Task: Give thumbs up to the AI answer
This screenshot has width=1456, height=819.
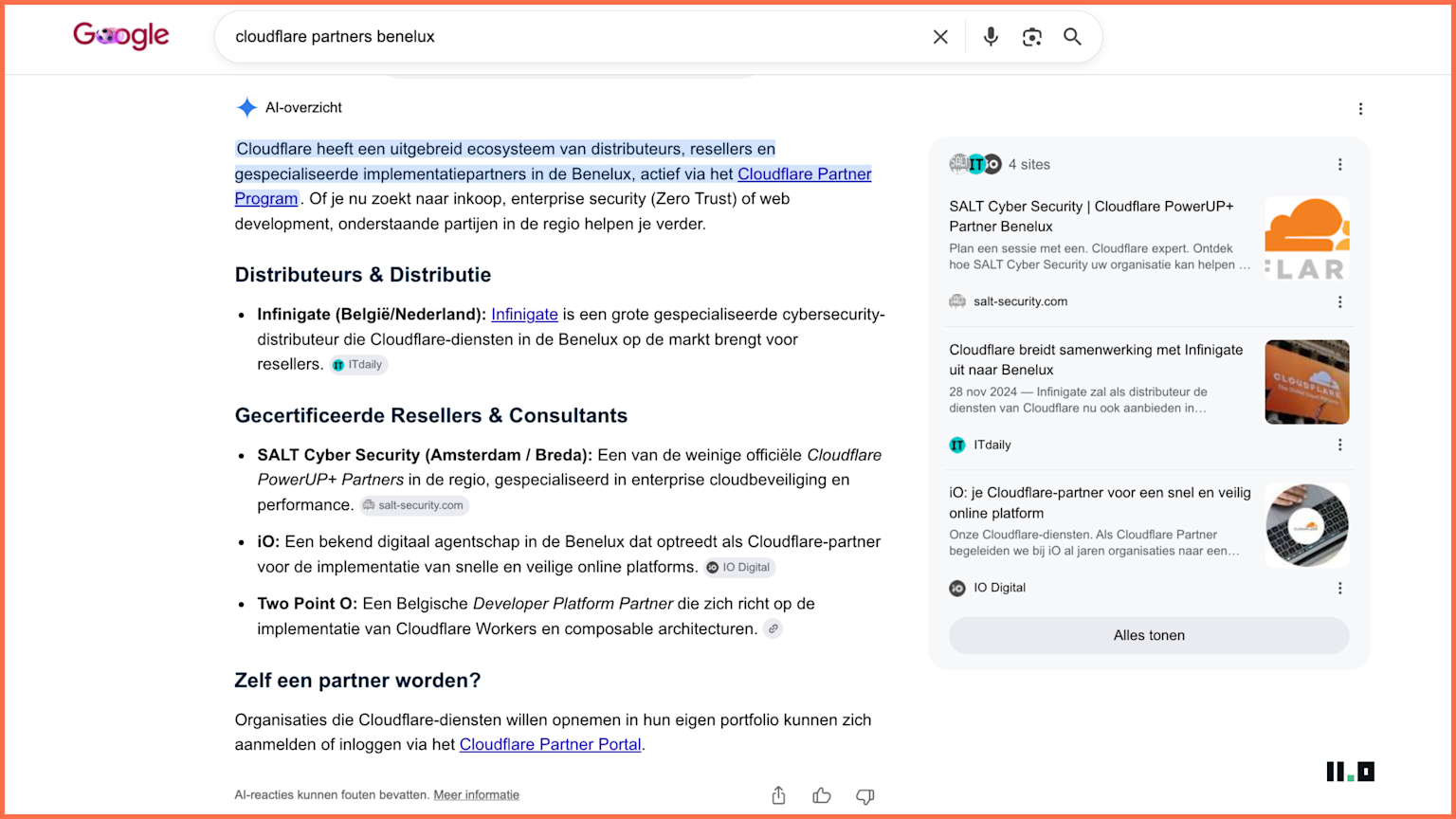Action: pyautogui.click(x=822, y=796)
